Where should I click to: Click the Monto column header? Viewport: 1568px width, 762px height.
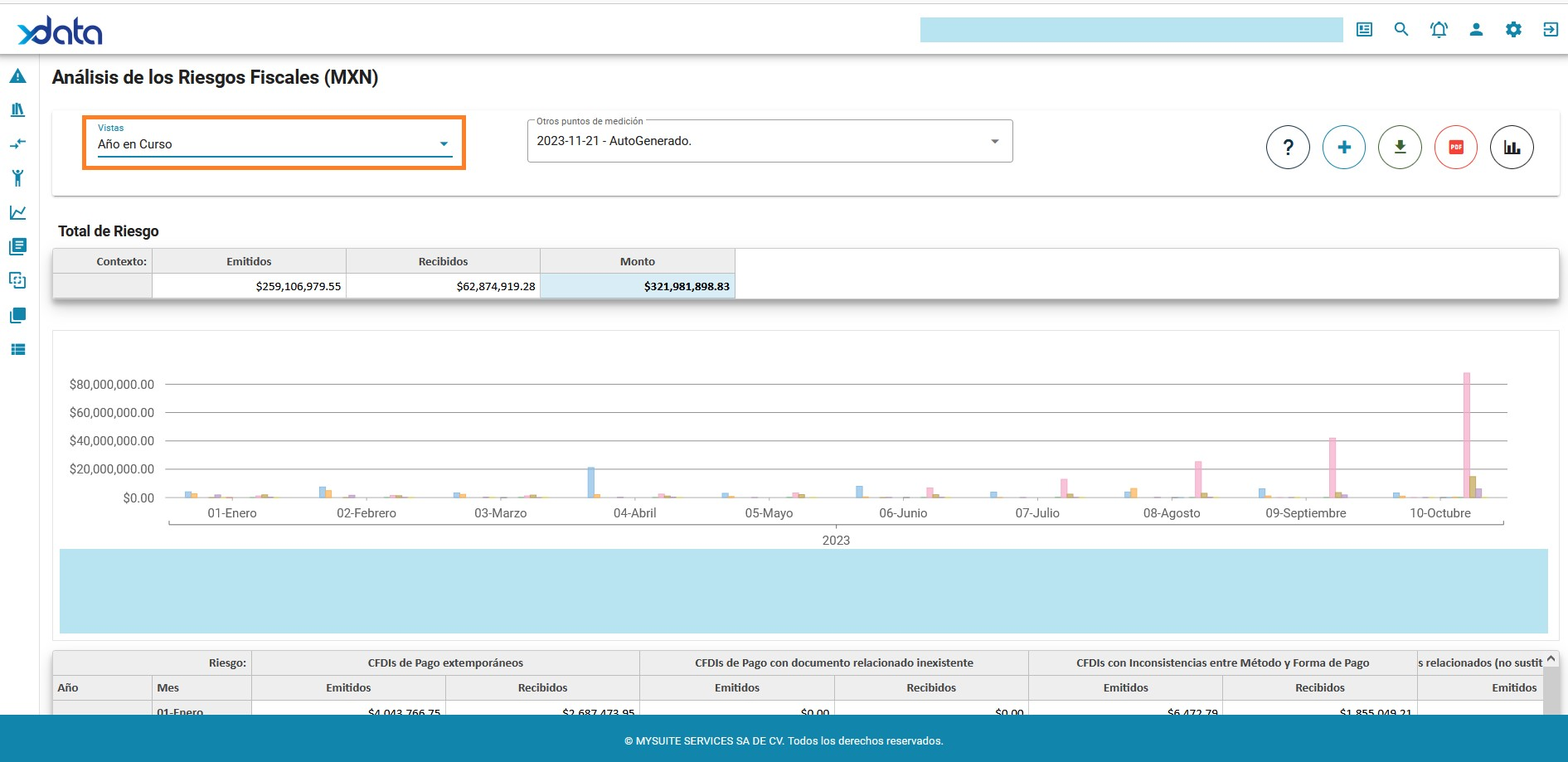coord(638,261)
